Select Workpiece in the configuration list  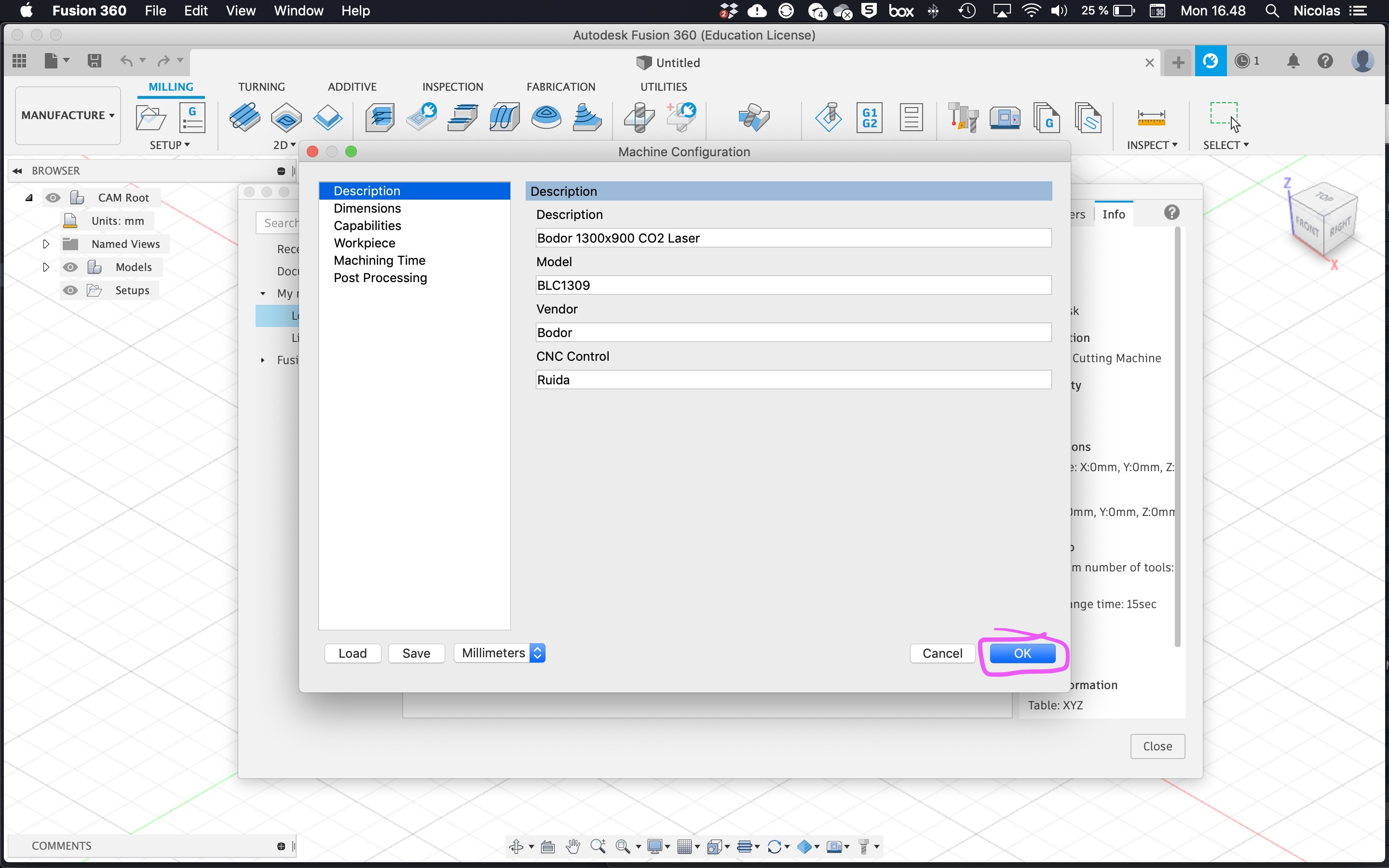tap(414, 243)
